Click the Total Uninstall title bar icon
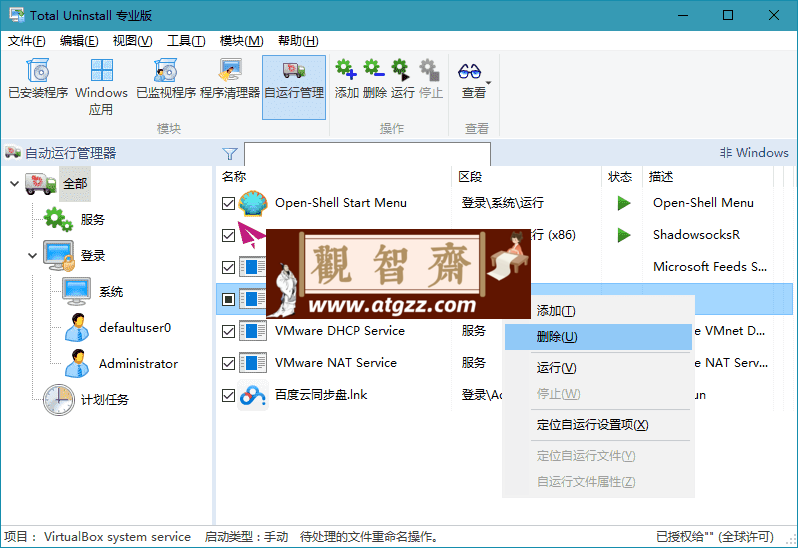The width and height of the screenshot is (798, 548). (x=16, y=15)
